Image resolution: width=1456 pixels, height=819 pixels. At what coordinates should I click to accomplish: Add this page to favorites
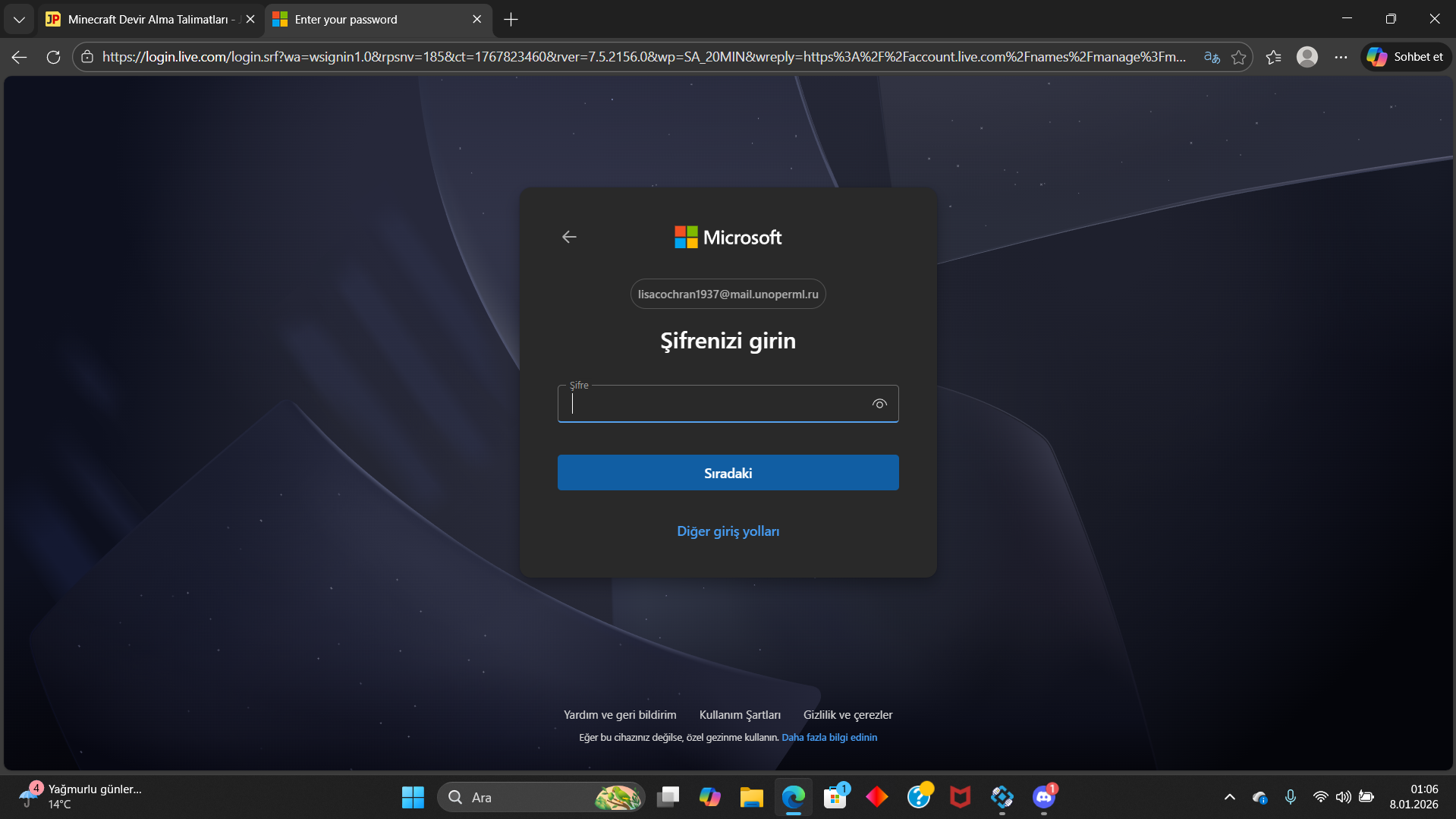(1239, 57)
